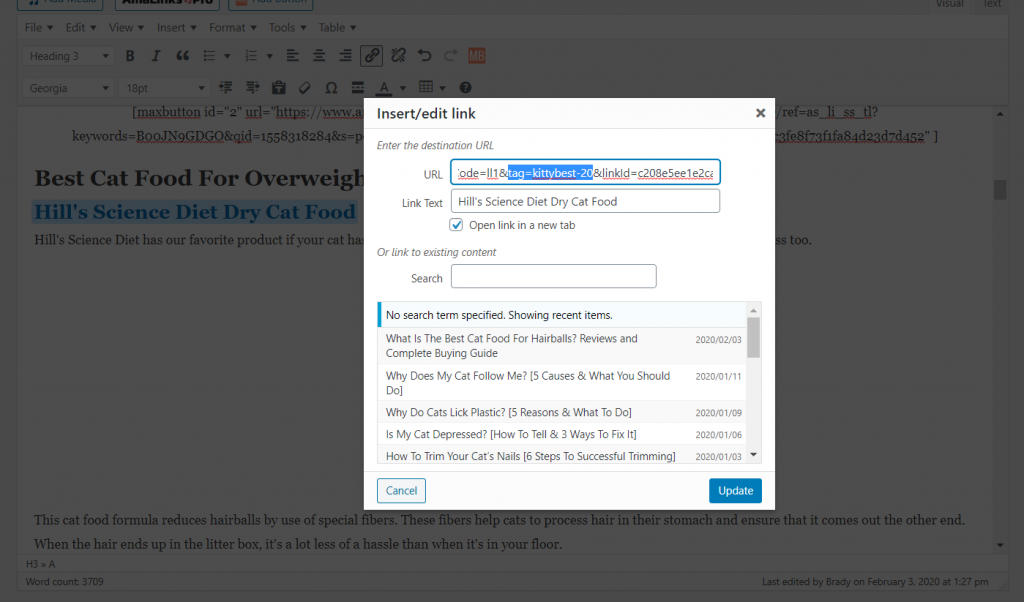1024x602 pixels.
Task: Expand the bullet list style arrow
Action: pos(227,56)
